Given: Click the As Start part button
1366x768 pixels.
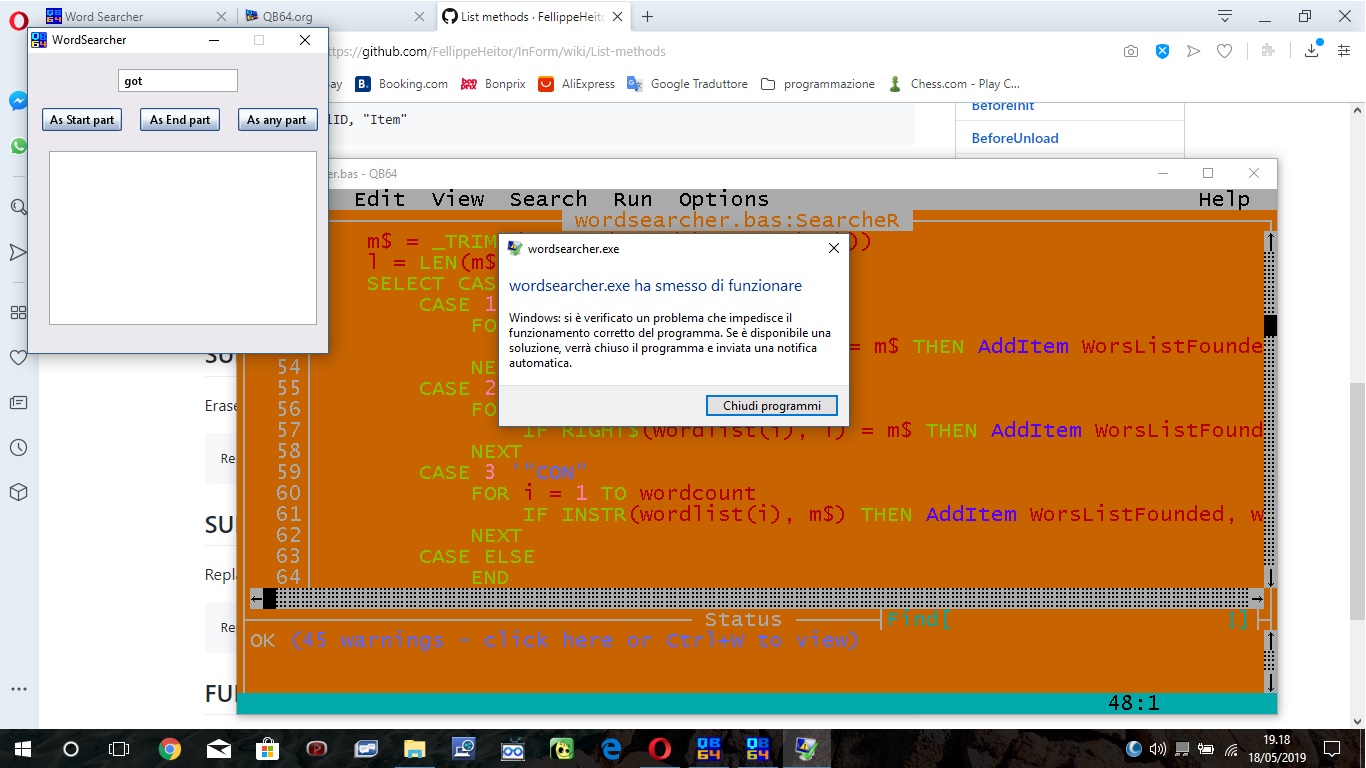Looking at the screenshot, I should click(x=82, y=120).
